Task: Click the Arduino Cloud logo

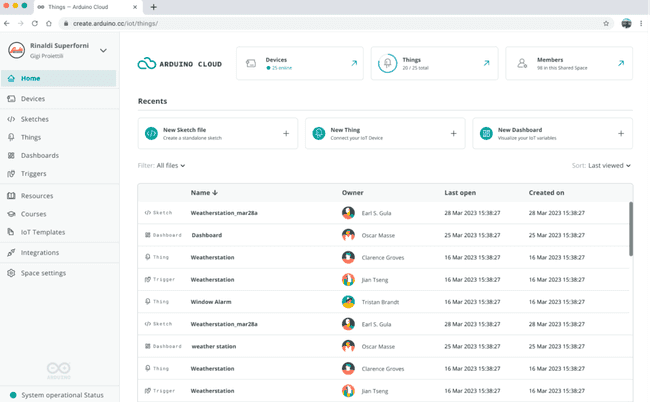Action: pyautogui.click(x=180, y=64)
